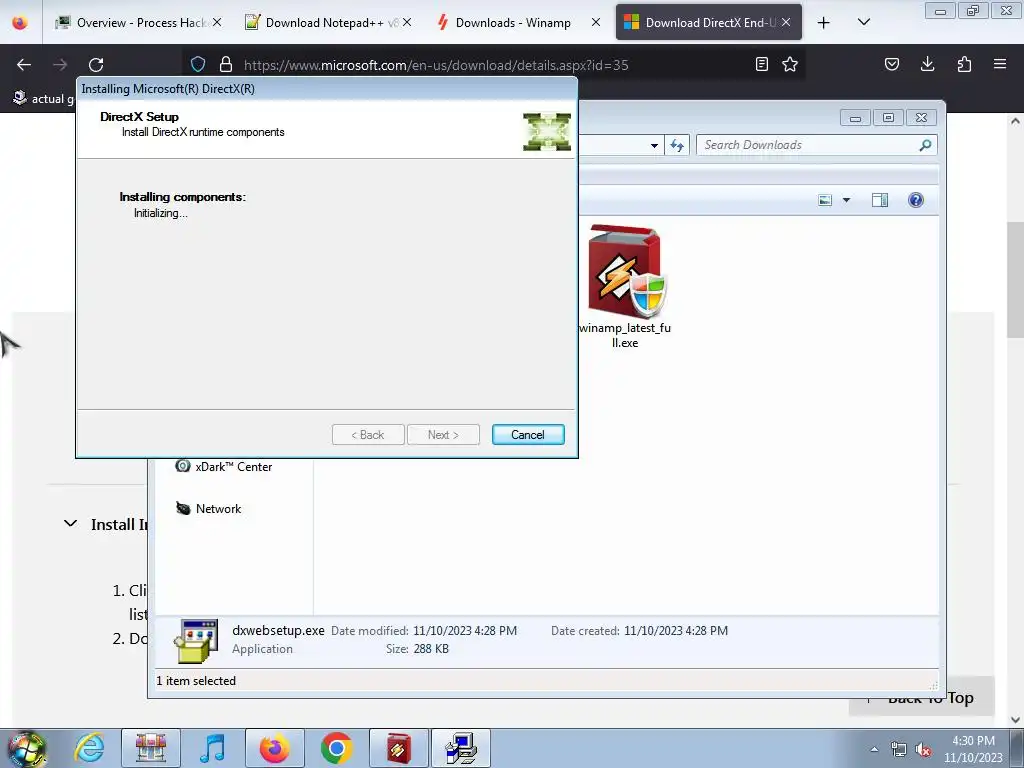Select xDark Center in Explorer navigation pane
This screenshot has height=768, width=1024.
[224, 467]
